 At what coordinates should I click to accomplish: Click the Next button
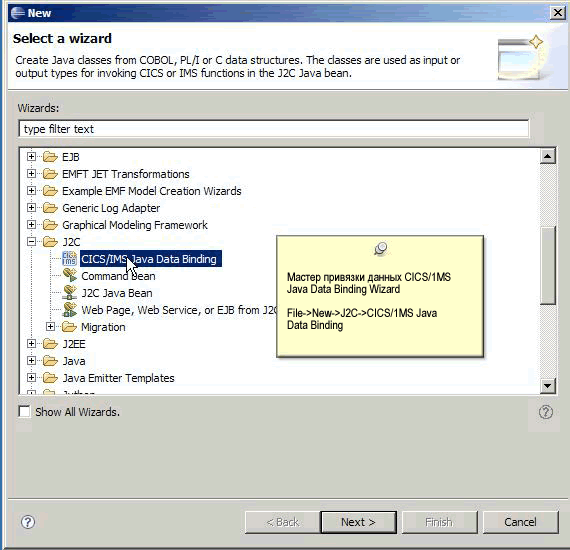click(358, 522)
